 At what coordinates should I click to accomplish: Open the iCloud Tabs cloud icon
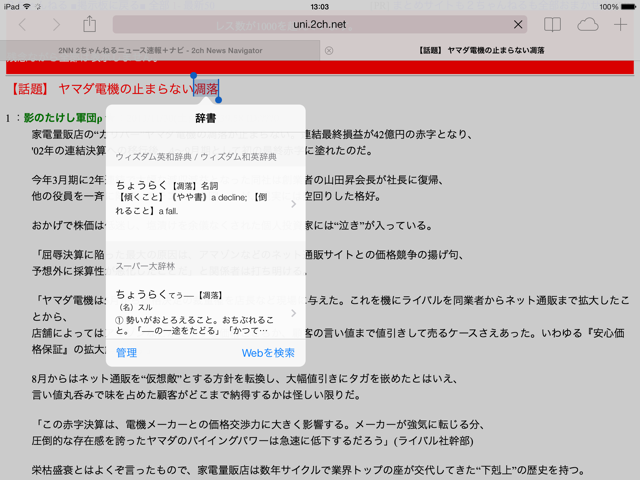pos(588,25)
